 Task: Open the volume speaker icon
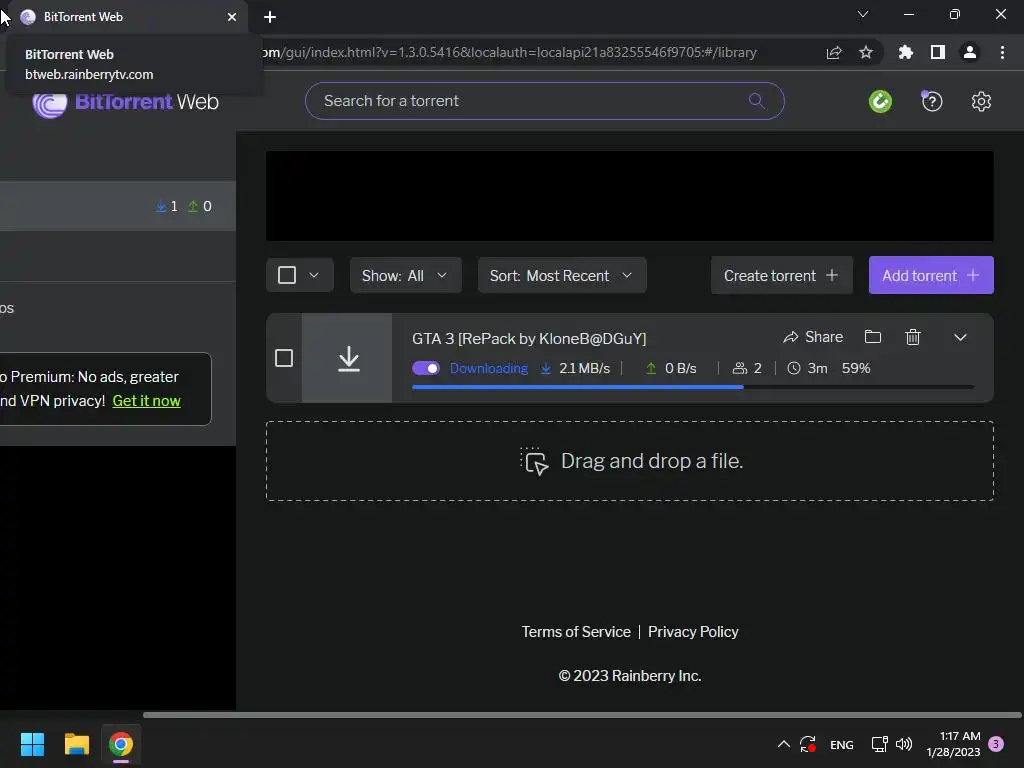tap(904, 744)
